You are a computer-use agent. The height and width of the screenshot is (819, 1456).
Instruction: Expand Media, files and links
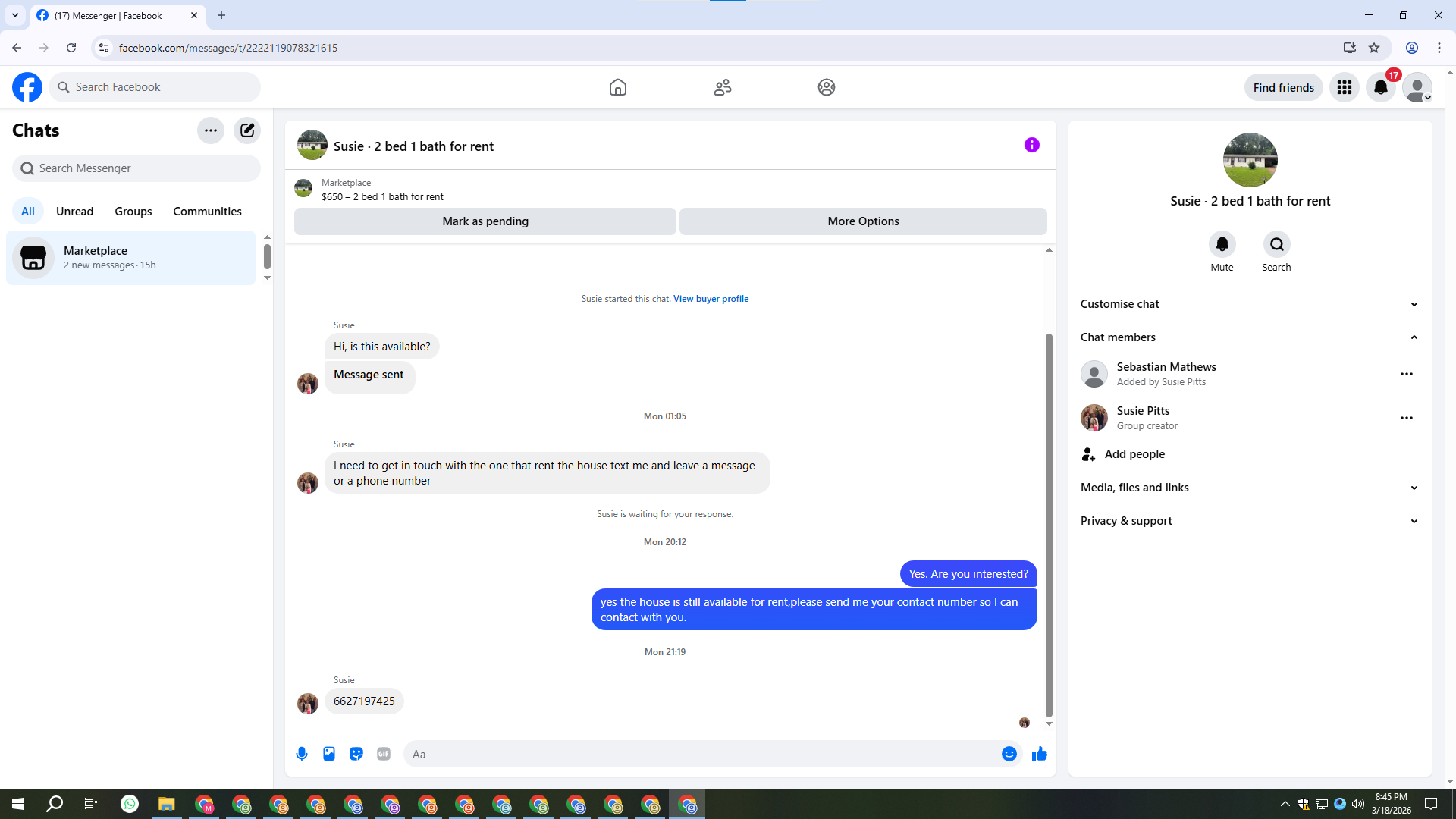pyautogui.click(x=1250, y=488)
